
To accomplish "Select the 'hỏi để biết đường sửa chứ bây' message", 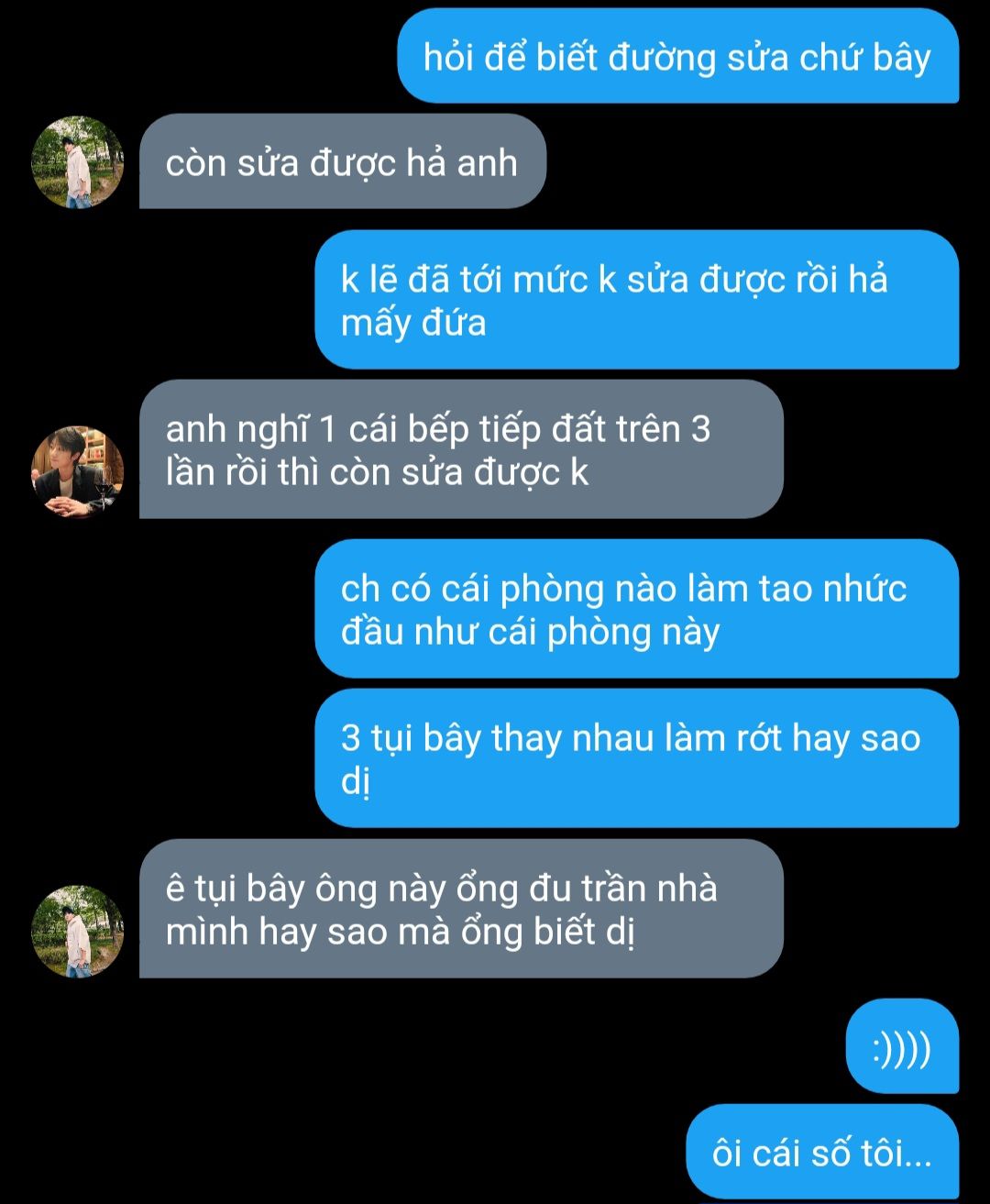I will 677,57.
